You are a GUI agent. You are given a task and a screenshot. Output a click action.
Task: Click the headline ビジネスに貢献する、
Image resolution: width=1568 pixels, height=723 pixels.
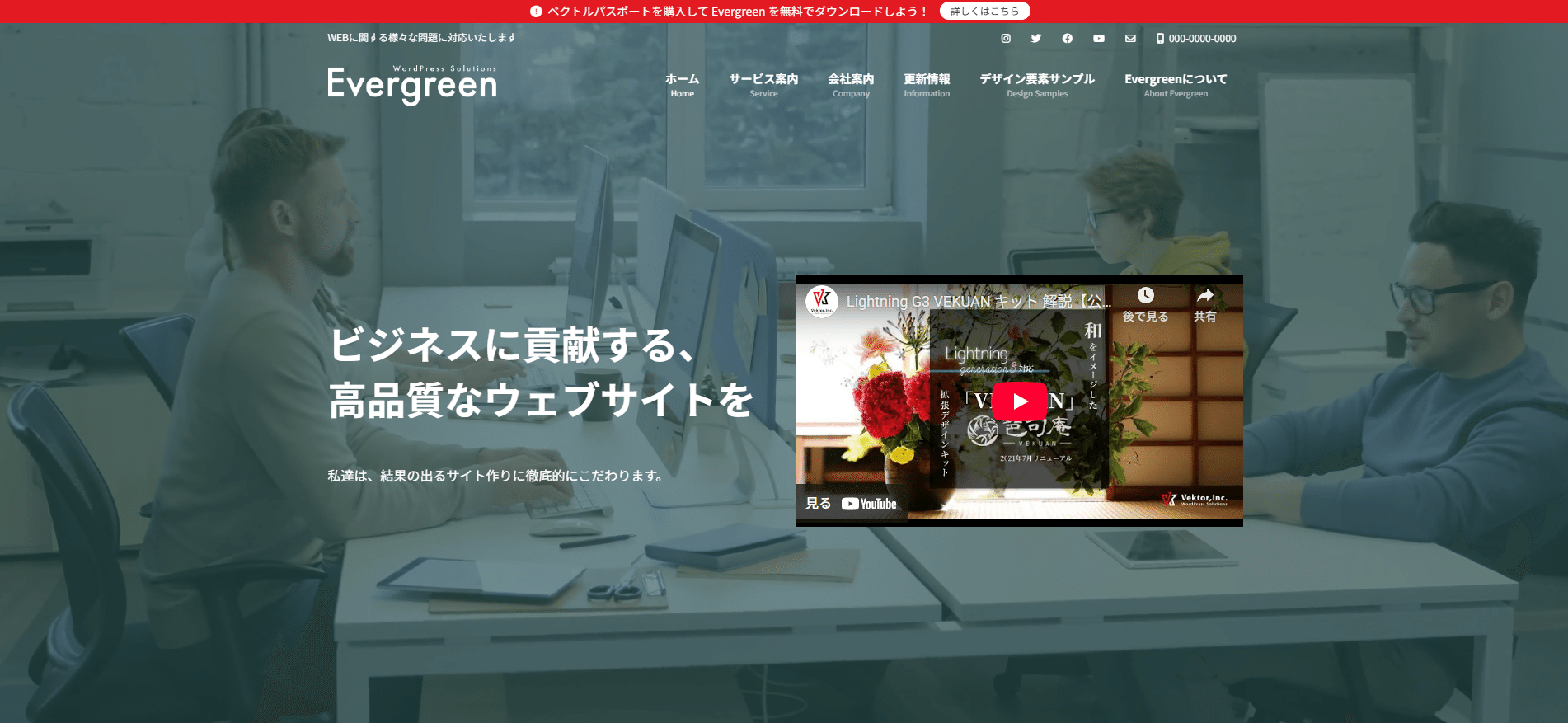[x=513, y=345]
